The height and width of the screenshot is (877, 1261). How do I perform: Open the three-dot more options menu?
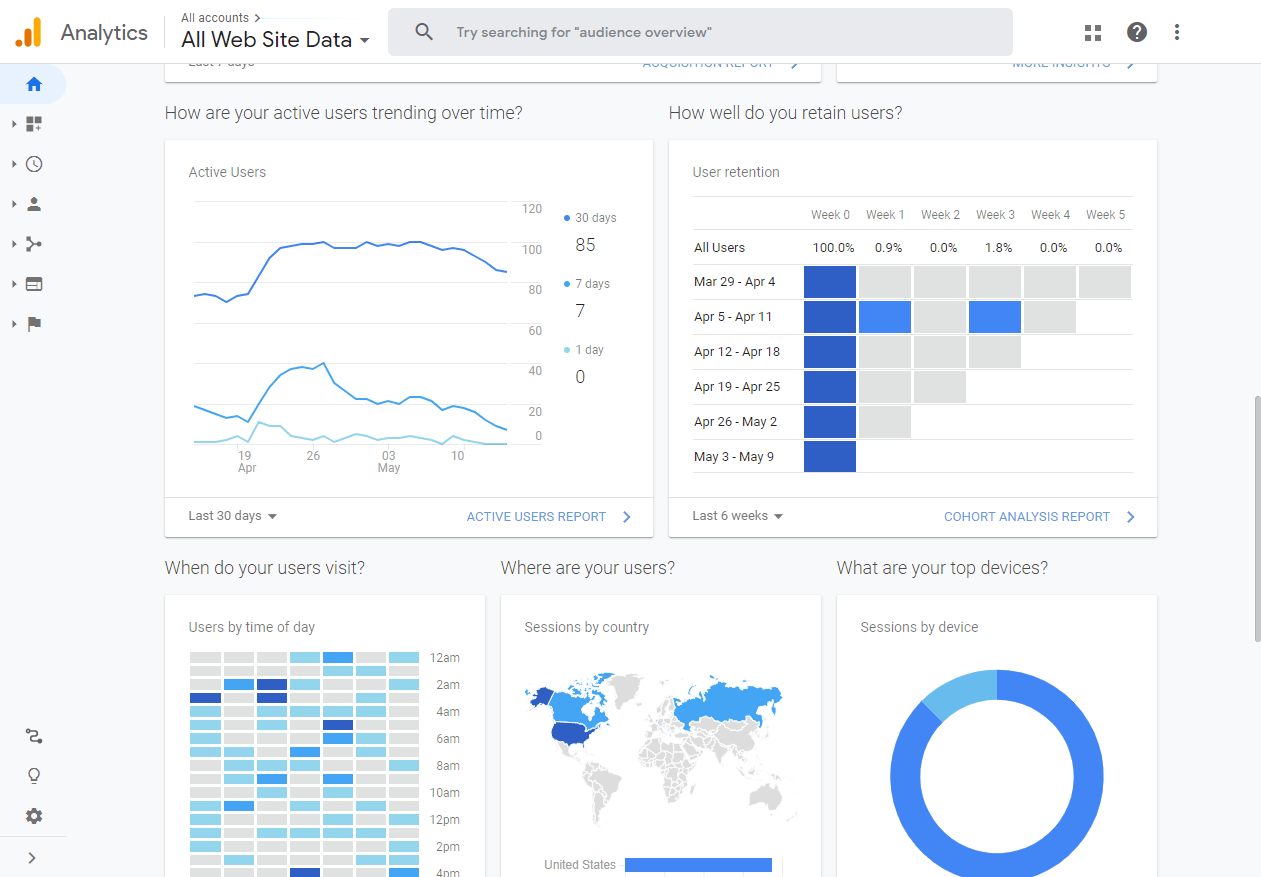pos(1177,32)
